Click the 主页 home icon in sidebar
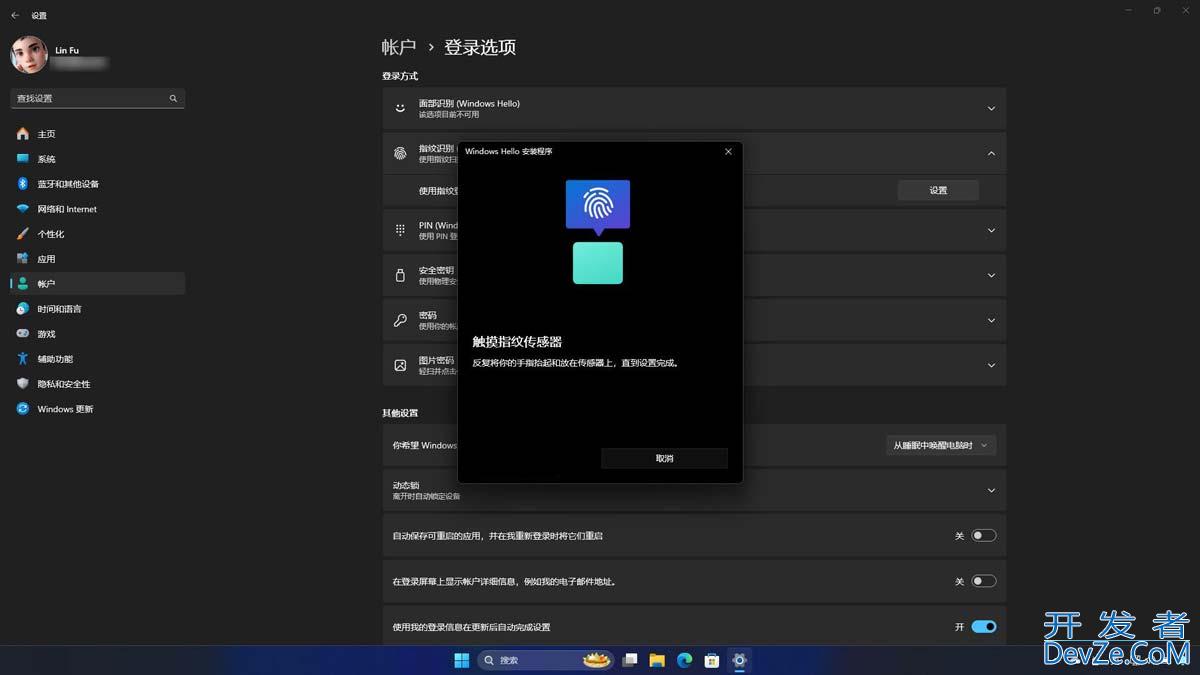1200x675 pixels. pos(23,134)
